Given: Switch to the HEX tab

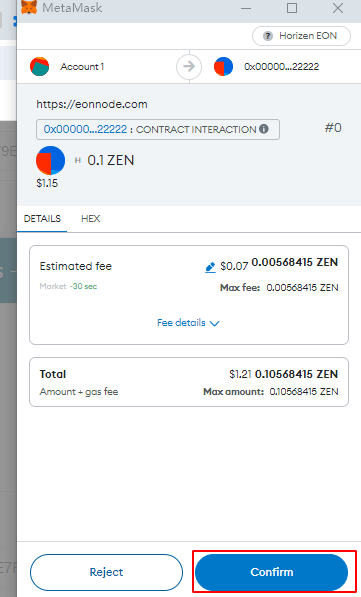Looking at the screenshot, I should tap(91, 219).
